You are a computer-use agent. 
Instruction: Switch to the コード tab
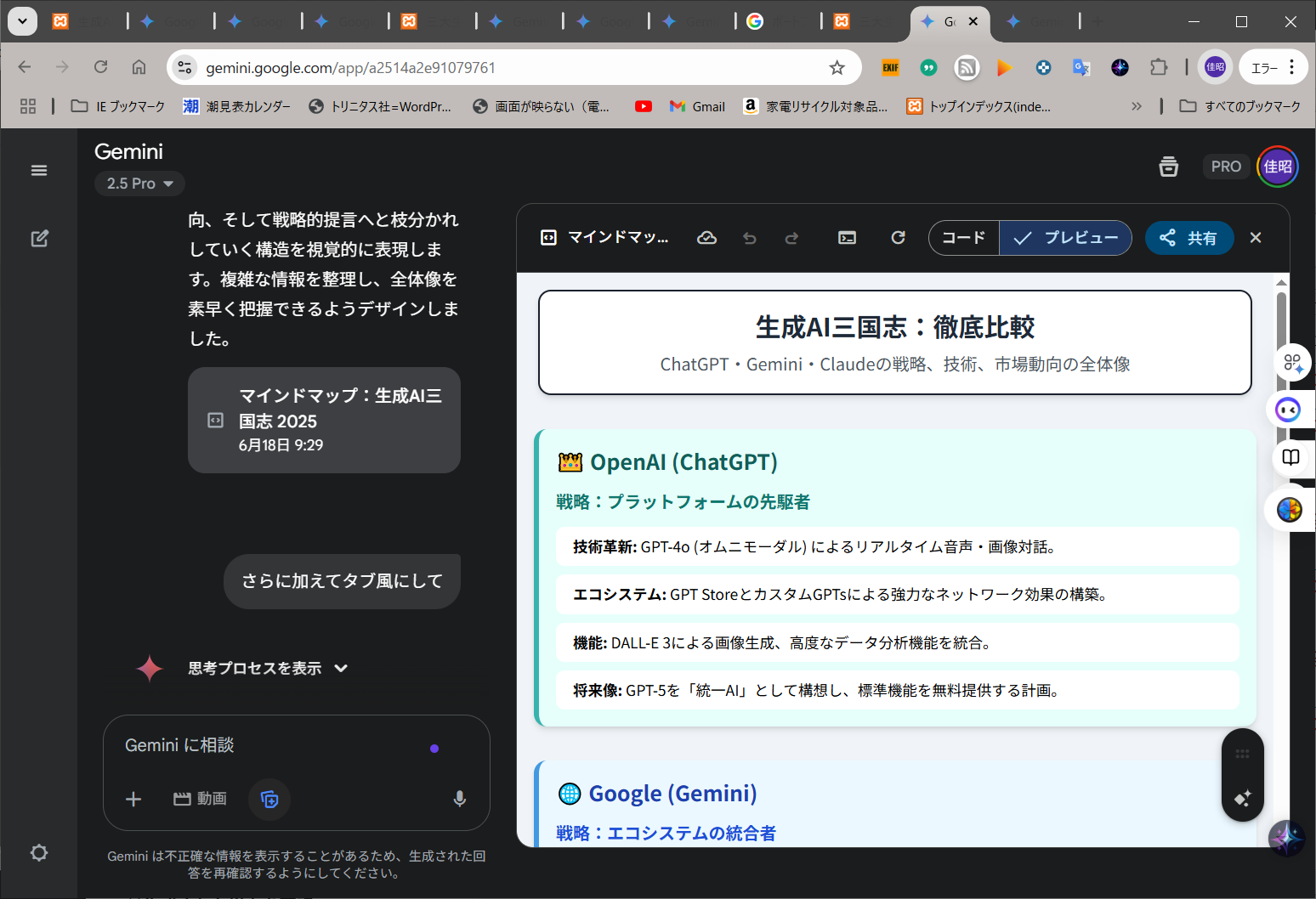point(964,238)
